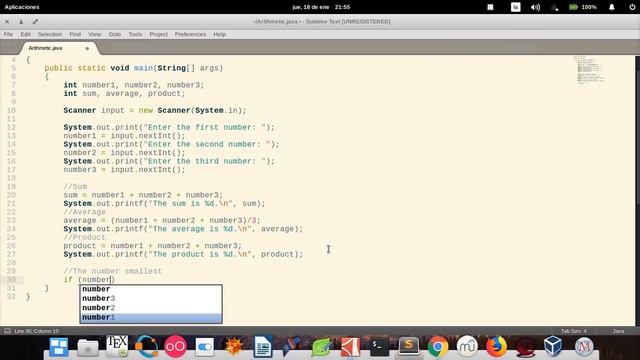Launch the orange starburst dock app
Viewport: 640px width, 360px height.
(x=233, y=347)
